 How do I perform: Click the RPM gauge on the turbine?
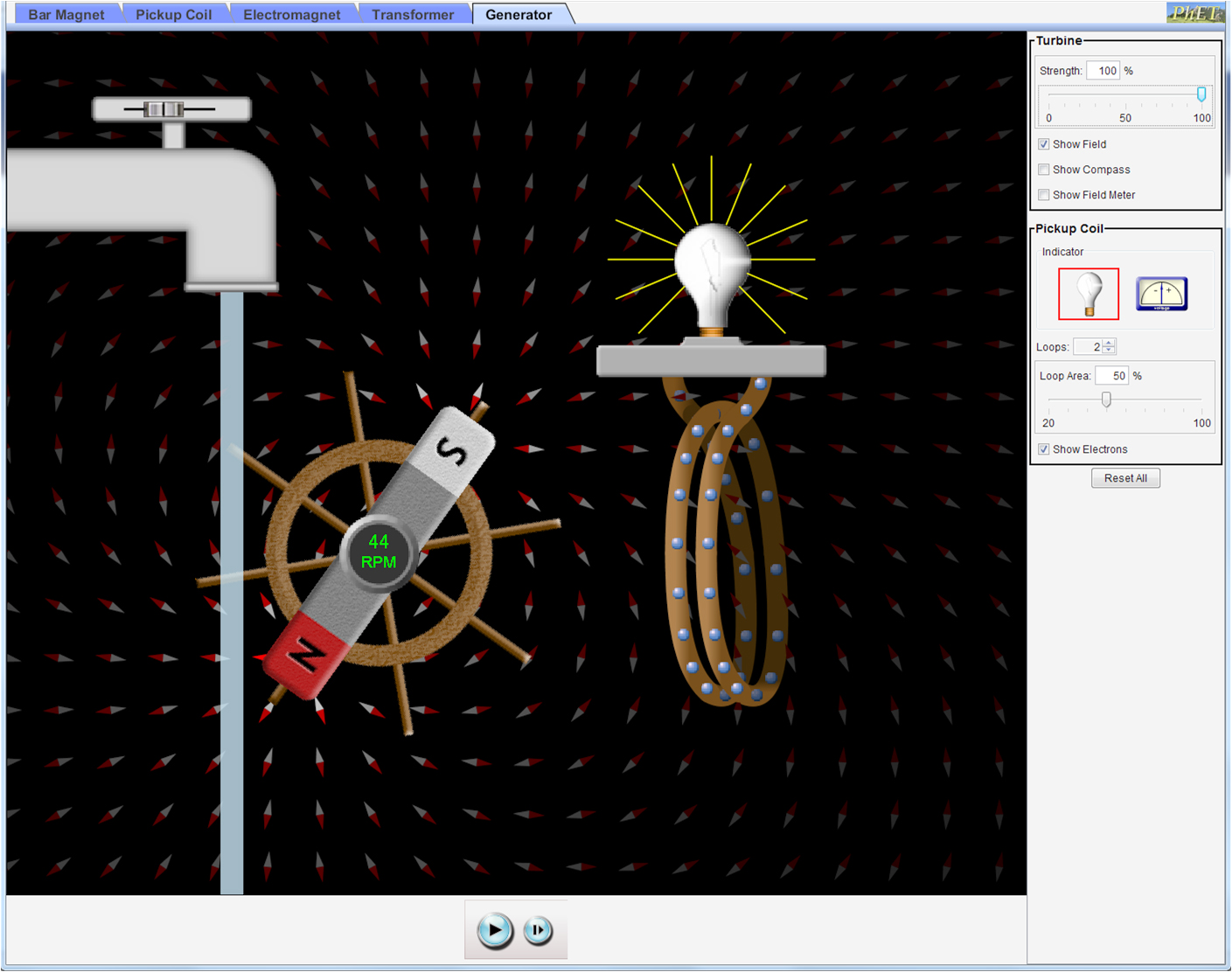[379, 552]
